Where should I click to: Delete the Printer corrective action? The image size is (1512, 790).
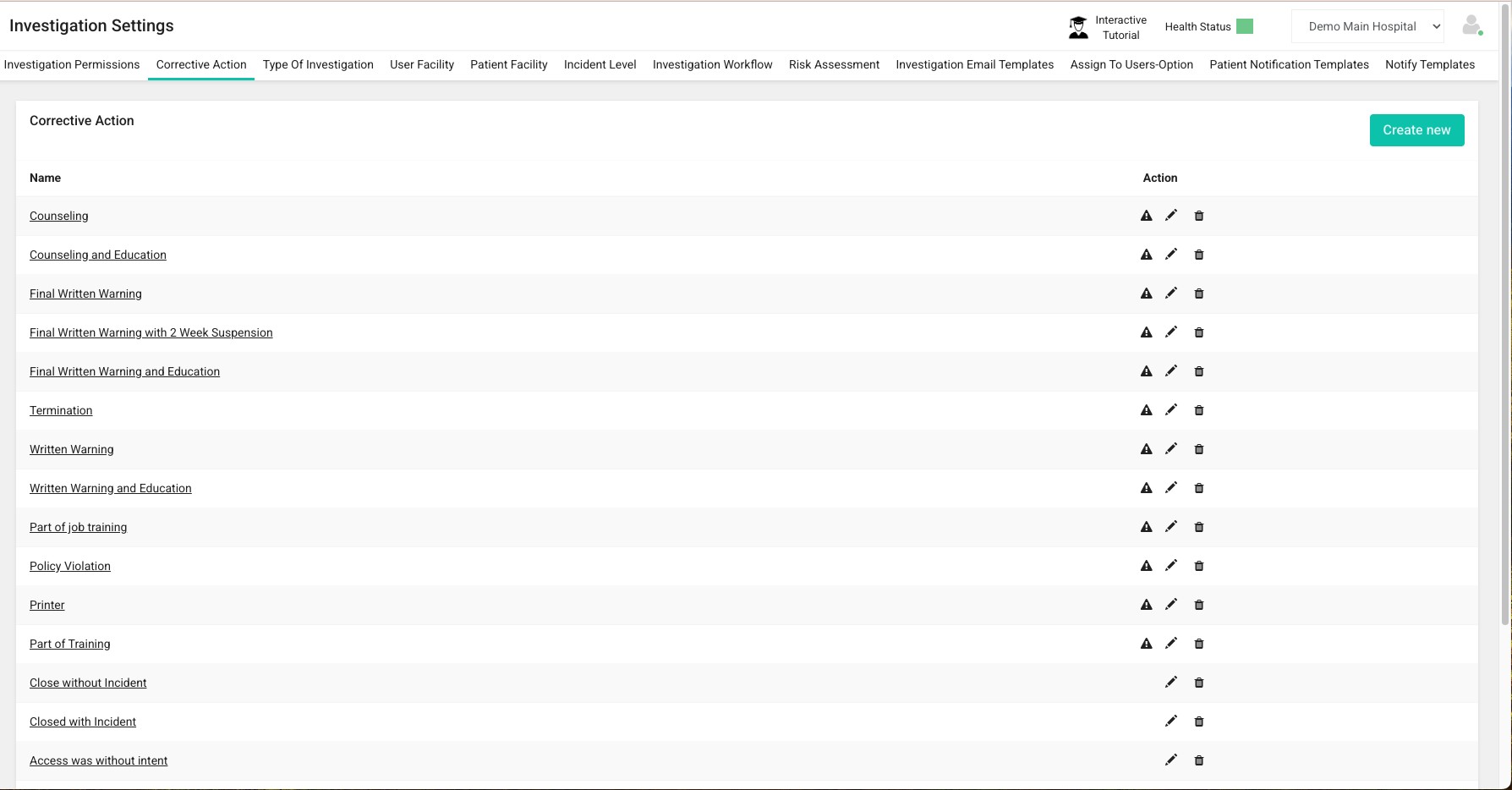click(x=1198, y=605)
